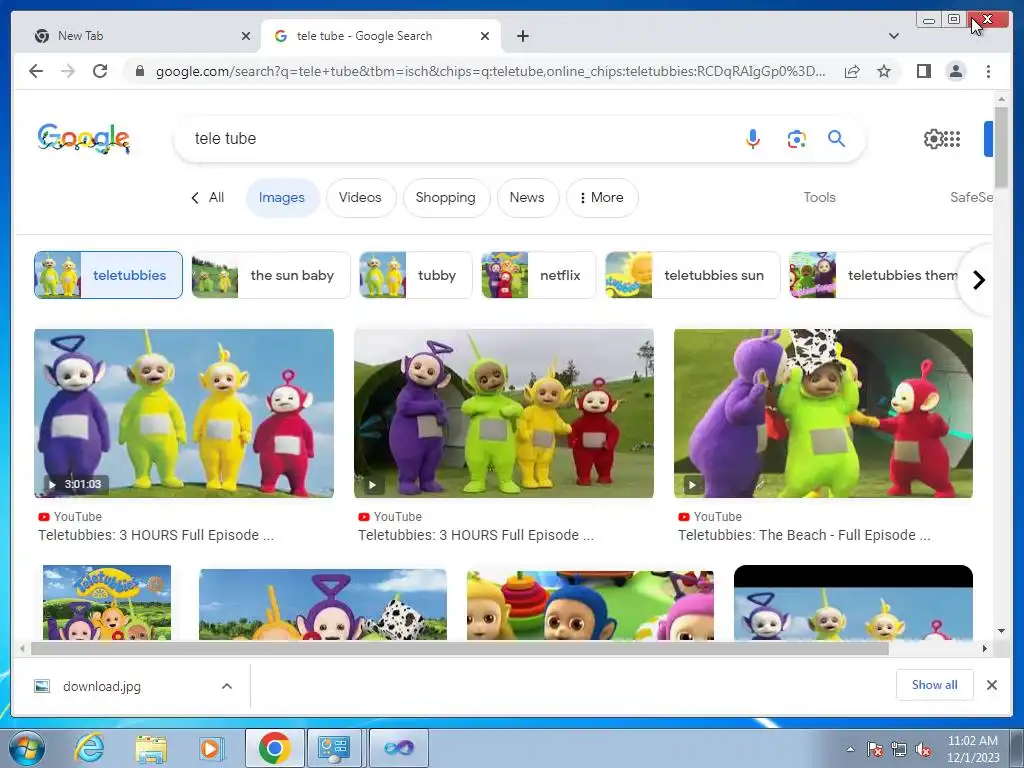Open a new browser tab
Viewport: 1024px width, 768px height.
[x=522, y=36]
